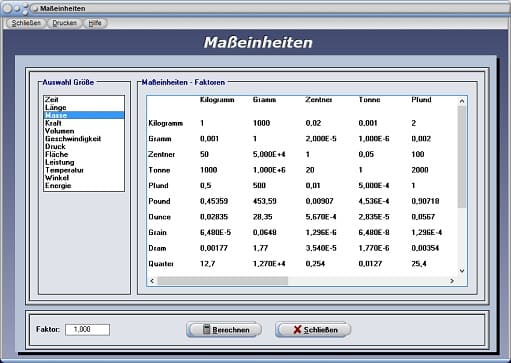Click the calculator icon on Berechnen
Viewport: 511px width, 363px height.
(207, 329)
